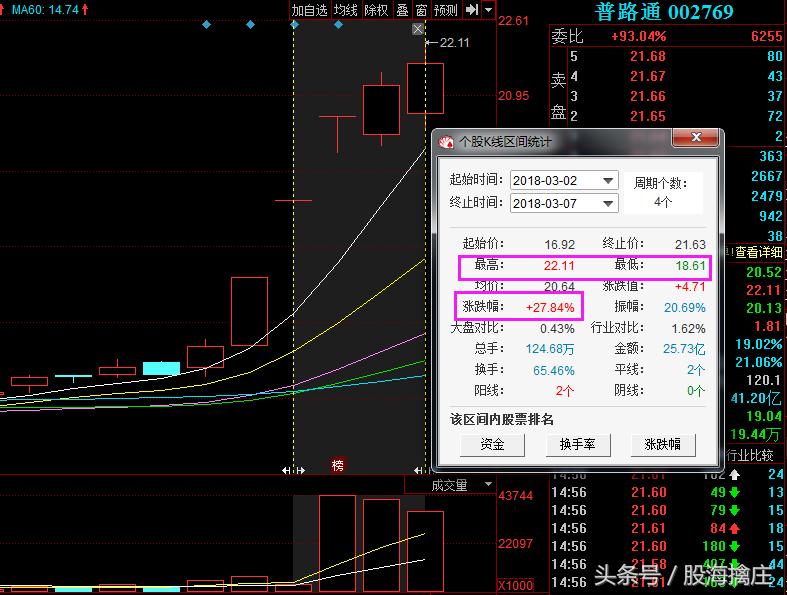Image resolution: width=787 pixels, height=595 pixels.
Task: Close the shaded interval selection with its X
Action: pyautogui.click(x=418, y=29)
